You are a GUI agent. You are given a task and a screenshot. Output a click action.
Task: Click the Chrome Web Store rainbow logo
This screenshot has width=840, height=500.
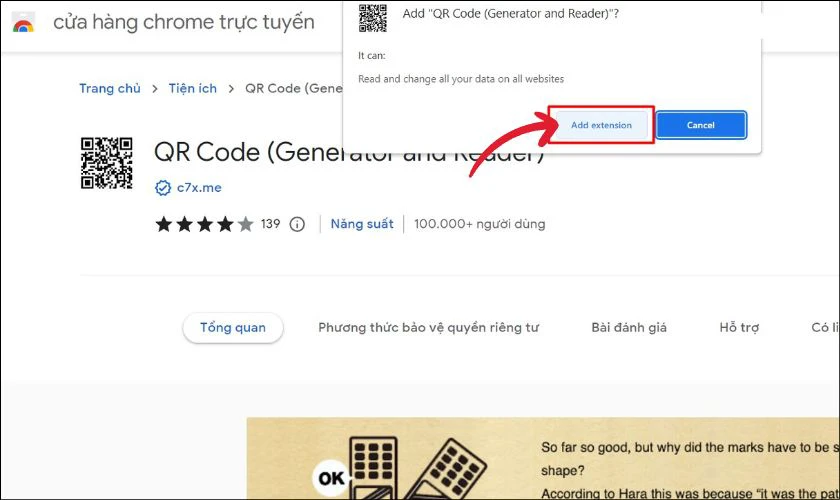point(23,23)
